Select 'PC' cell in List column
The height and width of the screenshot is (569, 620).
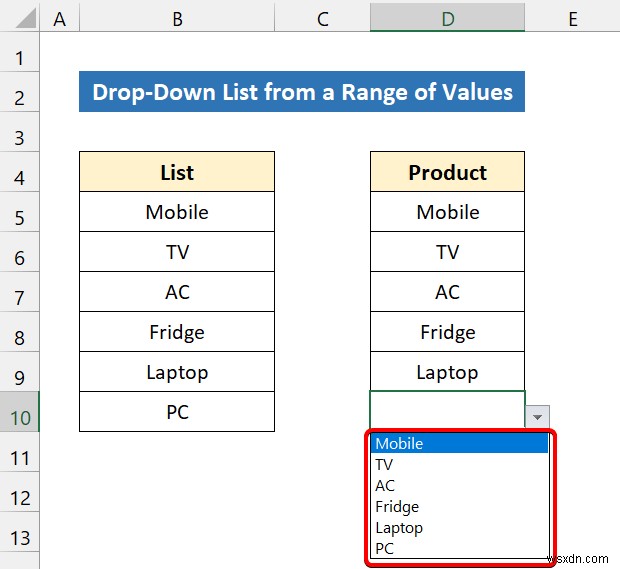tap(177, 412)
